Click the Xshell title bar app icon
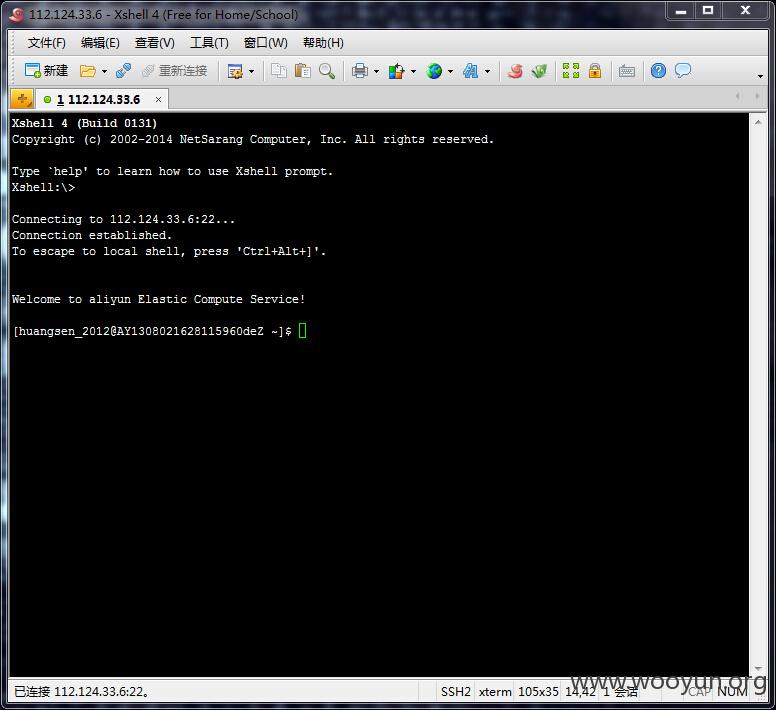Image resolution: width=776 pixels, height=710 pixels. [x=16, y=14]
